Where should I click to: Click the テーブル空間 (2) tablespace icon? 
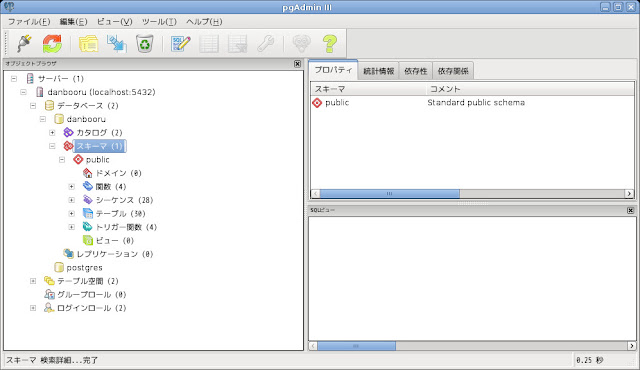coord(49,281)
